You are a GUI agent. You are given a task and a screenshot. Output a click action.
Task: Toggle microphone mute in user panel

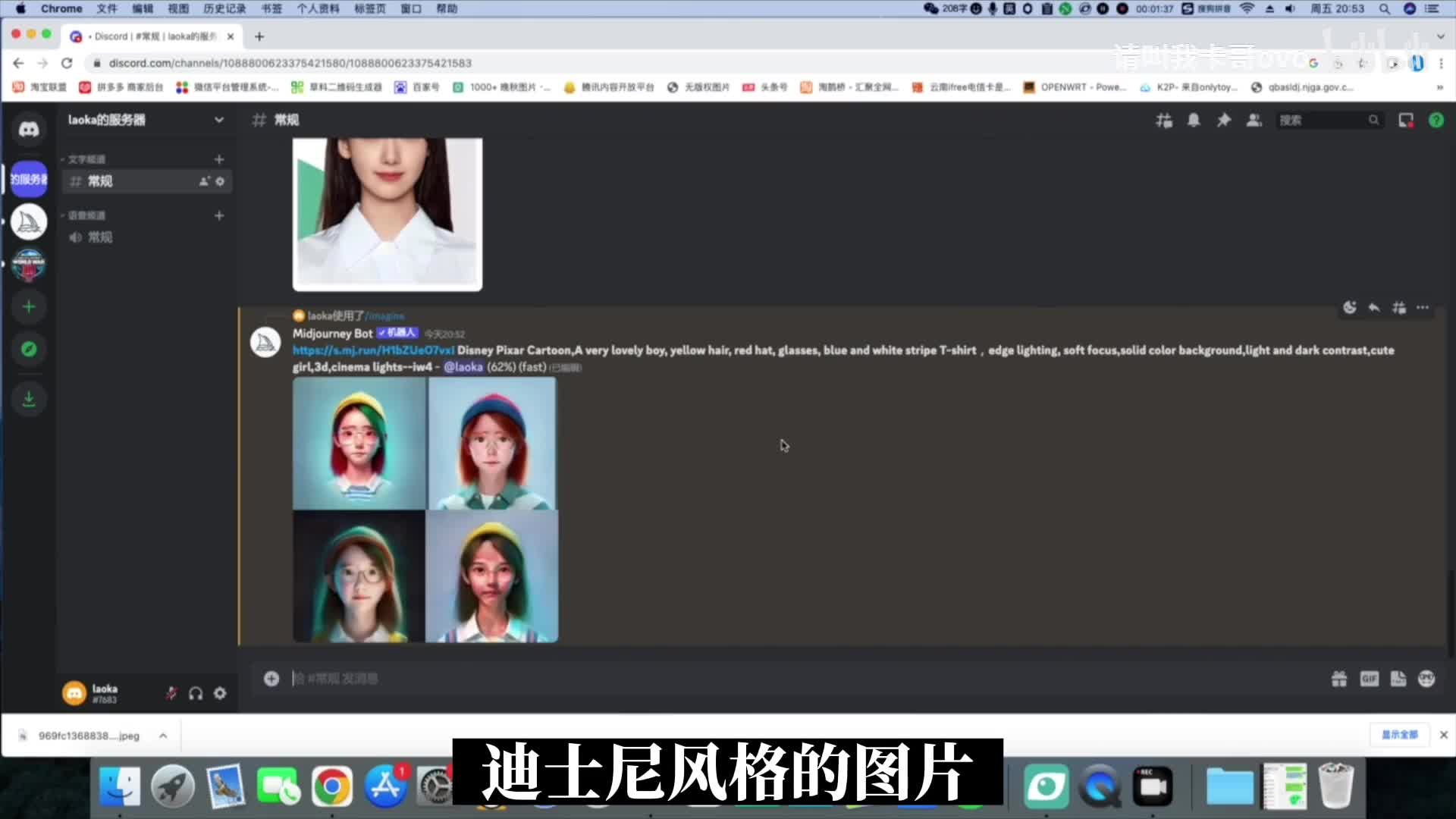171,693
